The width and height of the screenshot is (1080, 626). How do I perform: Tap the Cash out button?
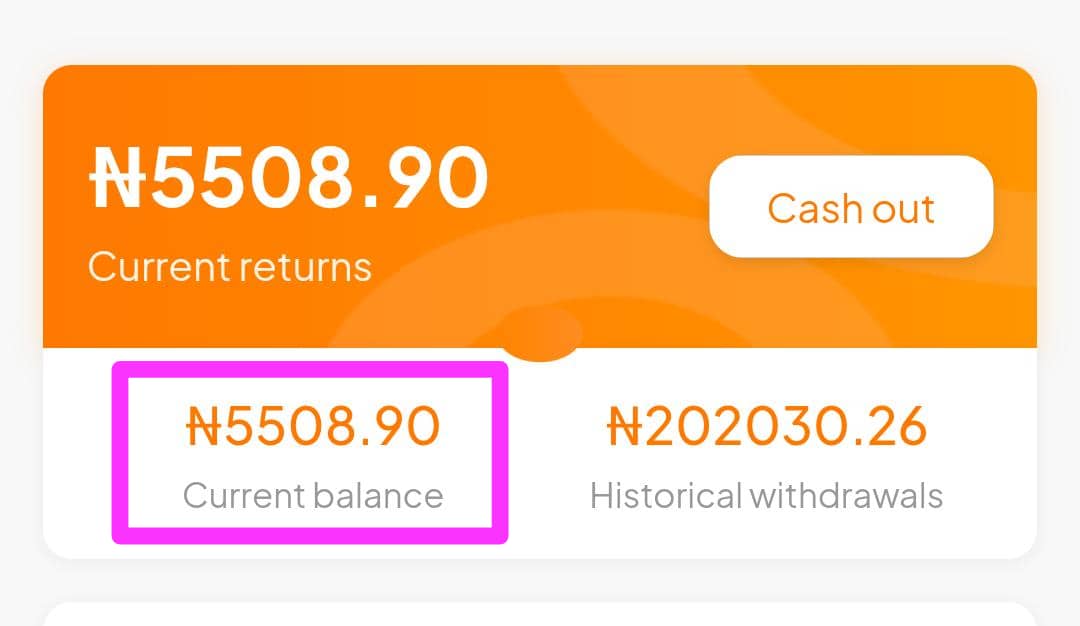tap(851, 207)
